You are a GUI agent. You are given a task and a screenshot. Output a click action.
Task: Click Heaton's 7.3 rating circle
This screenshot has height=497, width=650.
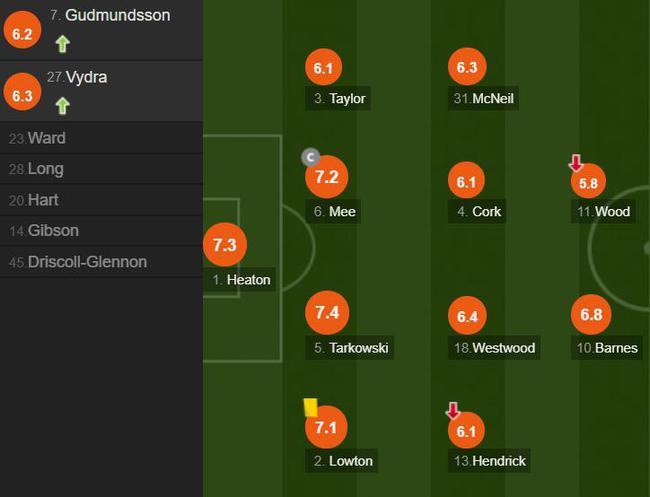point(225,245)
